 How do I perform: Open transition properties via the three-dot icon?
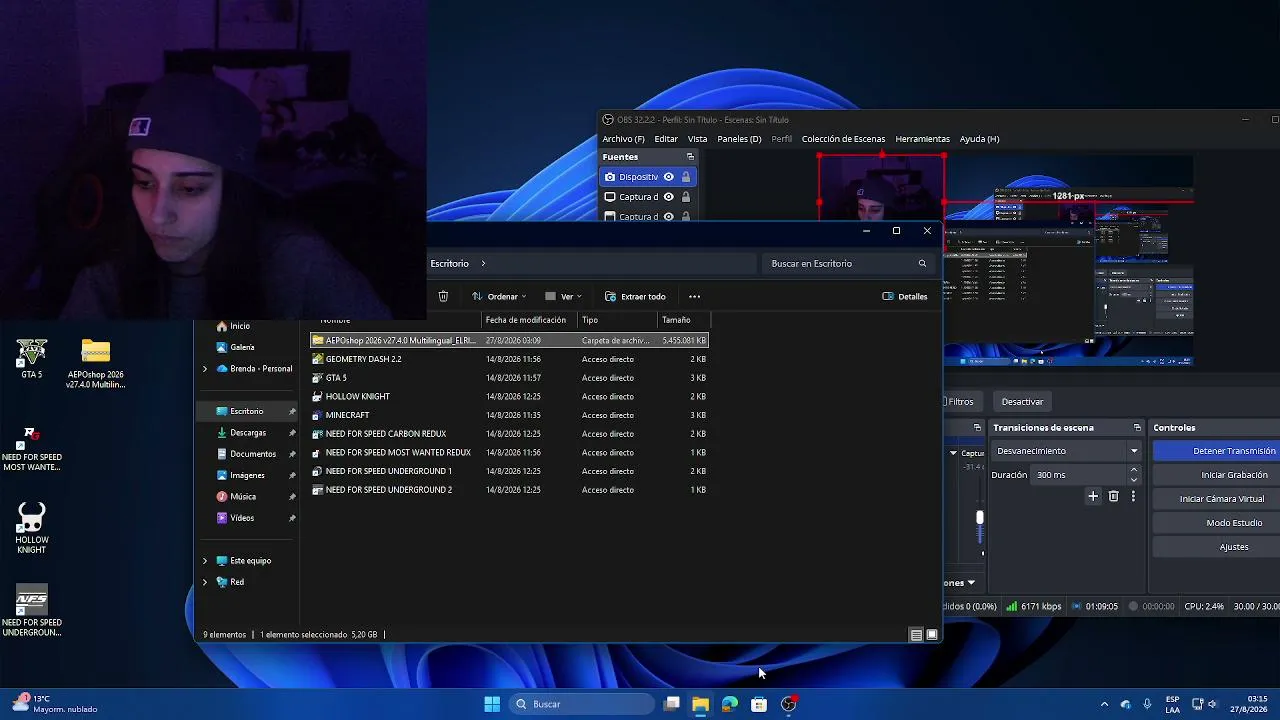coord(1133,496)
